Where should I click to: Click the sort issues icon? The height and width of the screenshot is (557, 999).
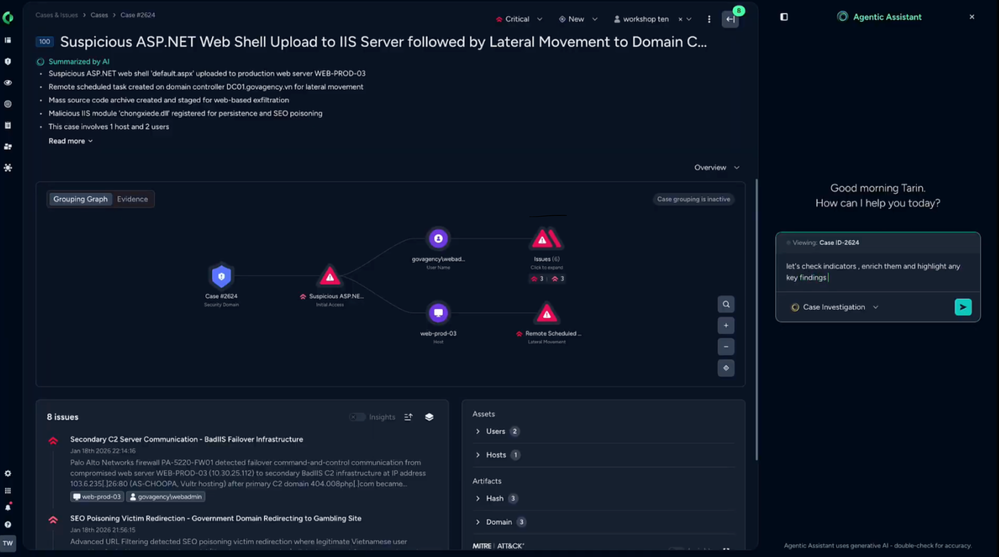(x=408, y=417)
